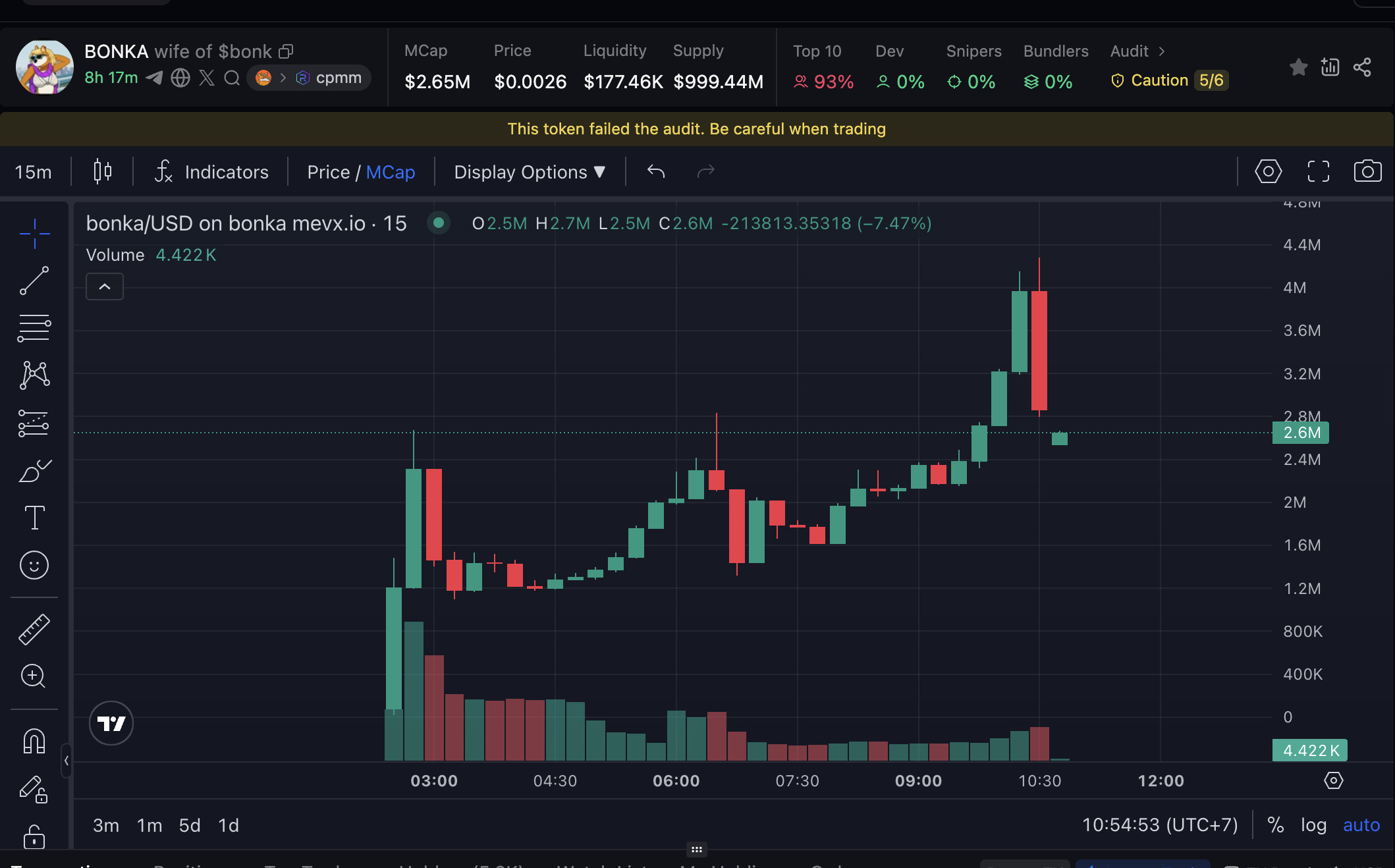
Task: Select the 1m date range
Action: [x=150, y=825]
